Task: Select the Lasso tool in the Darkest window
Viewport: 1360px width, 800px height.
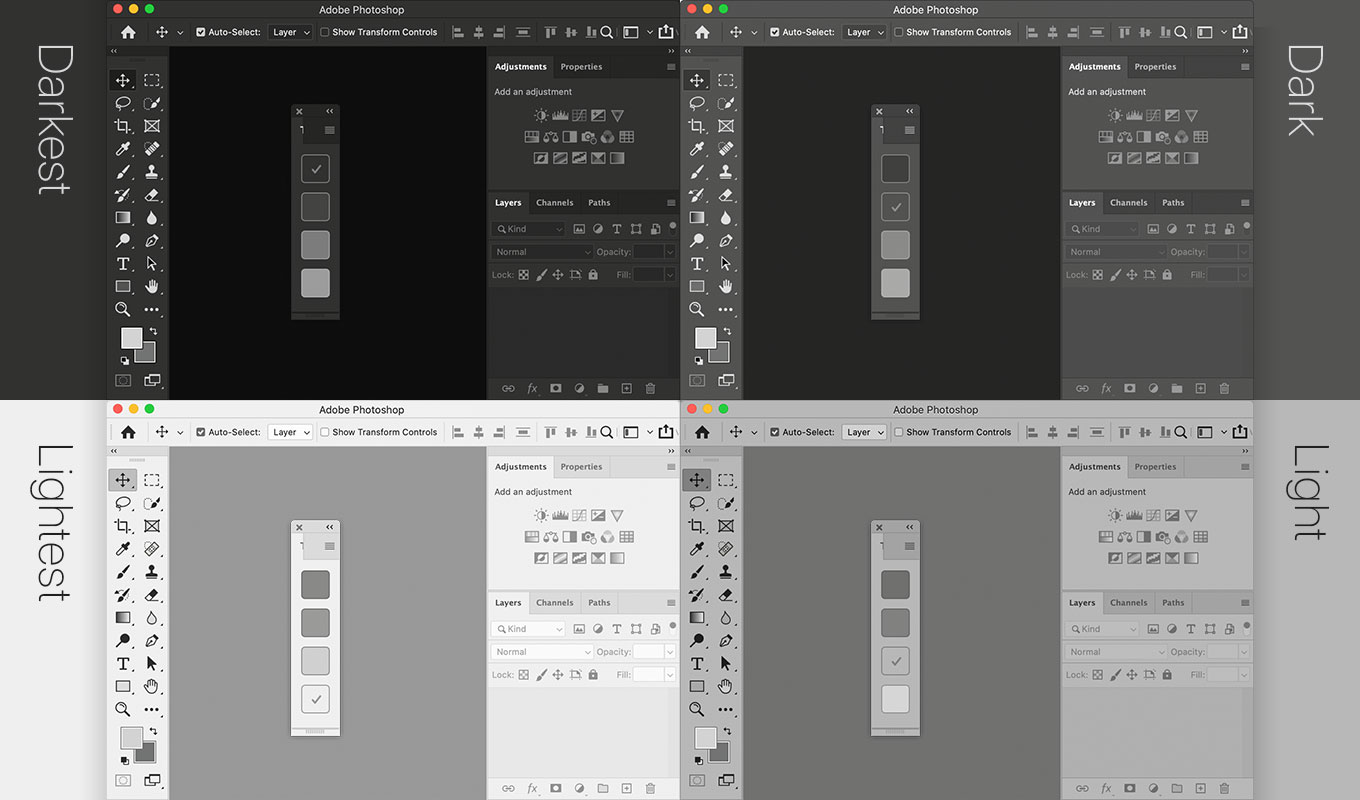Action: click(123, 103)
